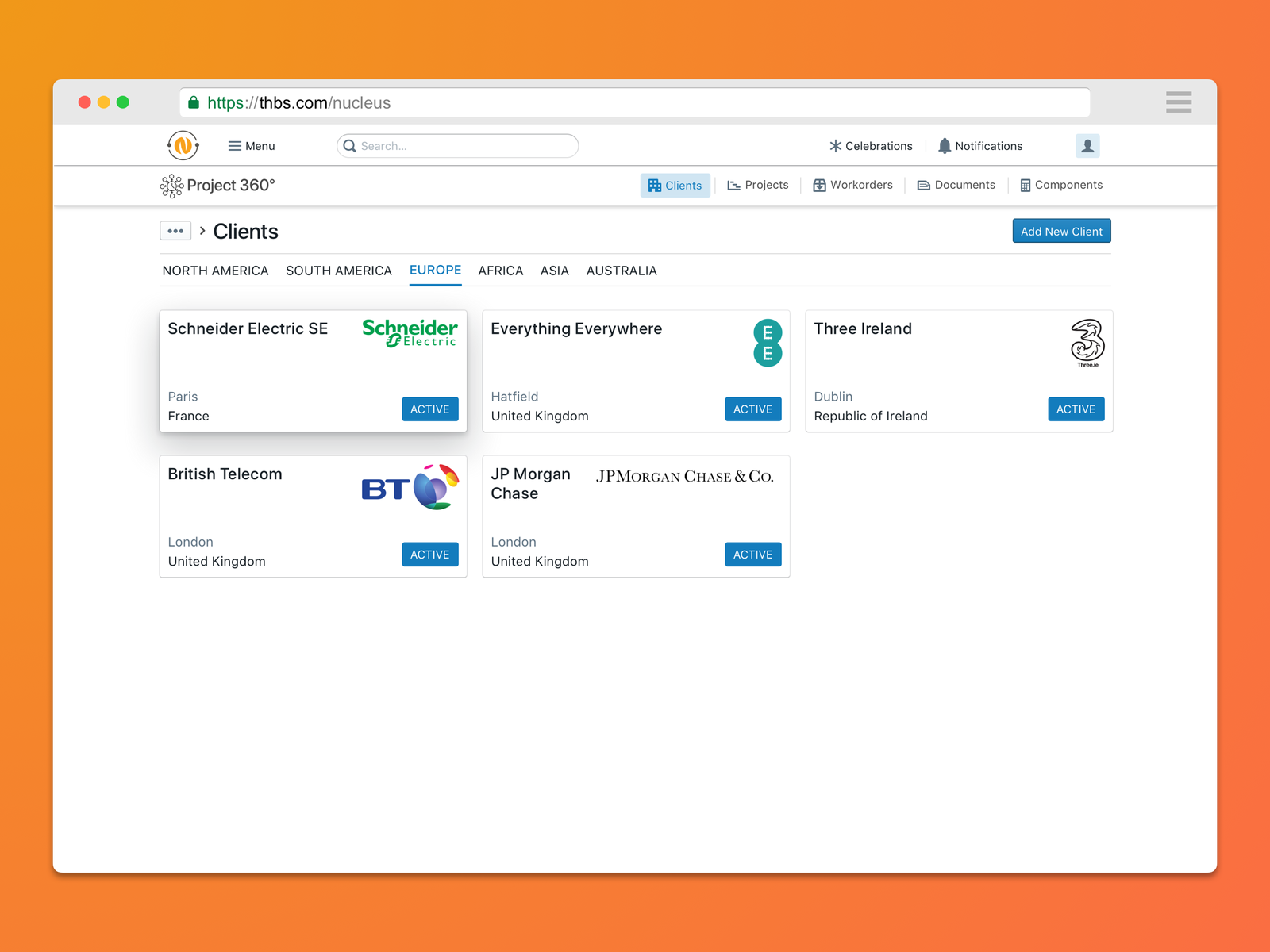Click the Projects chart icon

point(734,186)
